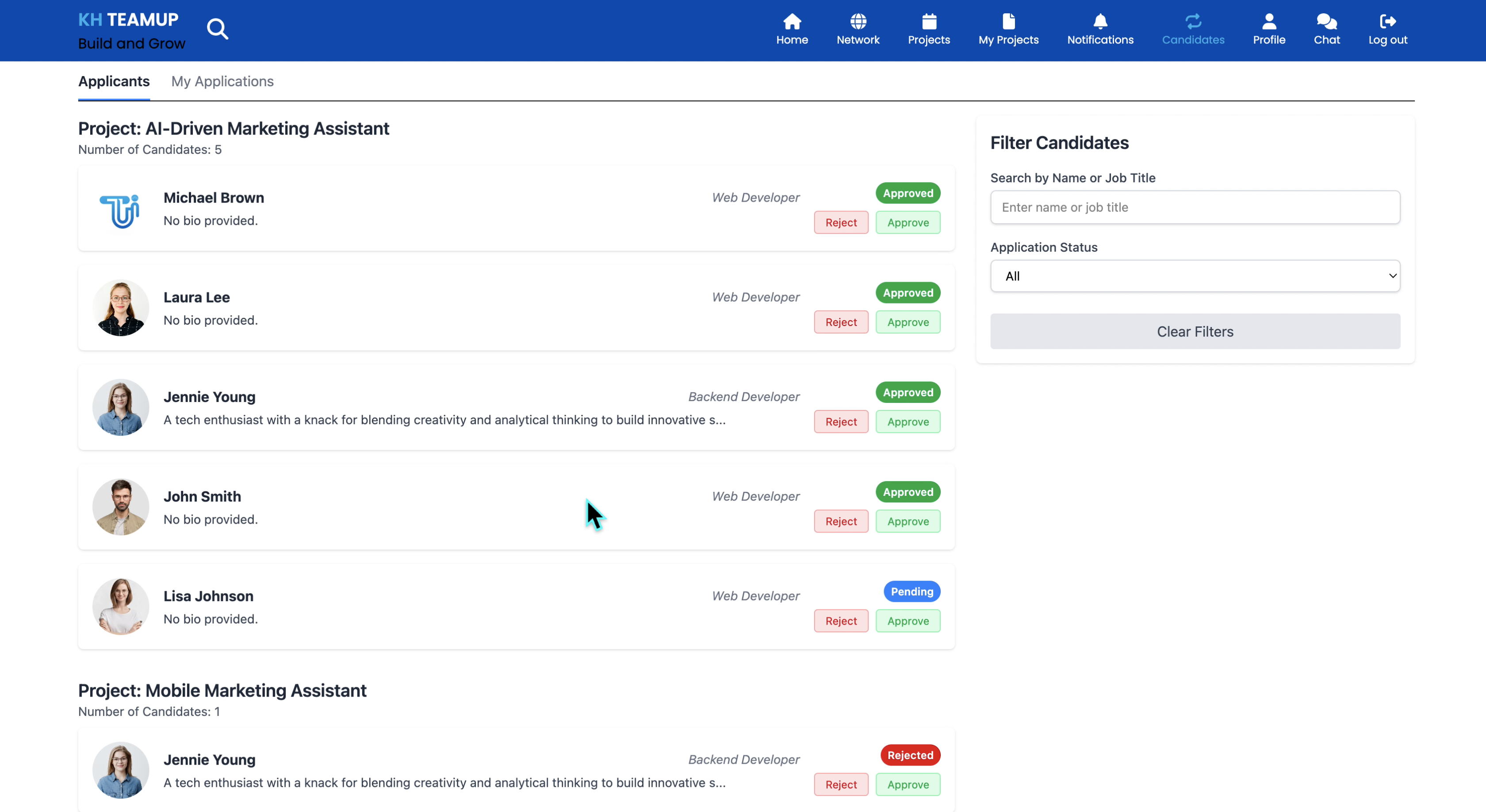Focus the name or job title search field
The image size is (1486, 812).
click(x=1195, y=207)
